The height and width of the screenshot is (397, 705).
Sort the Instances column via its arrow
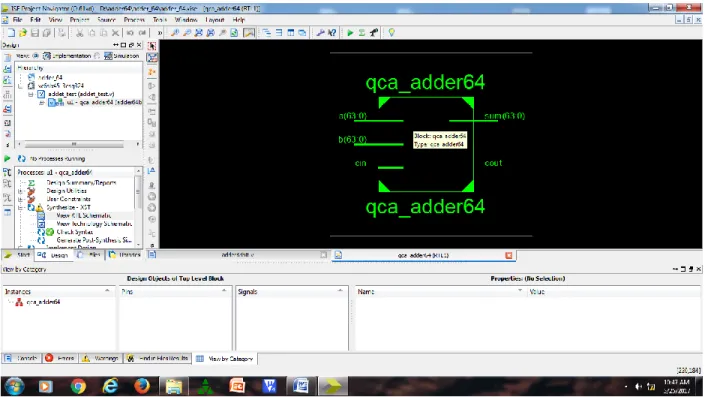click(x=107, y=291)
